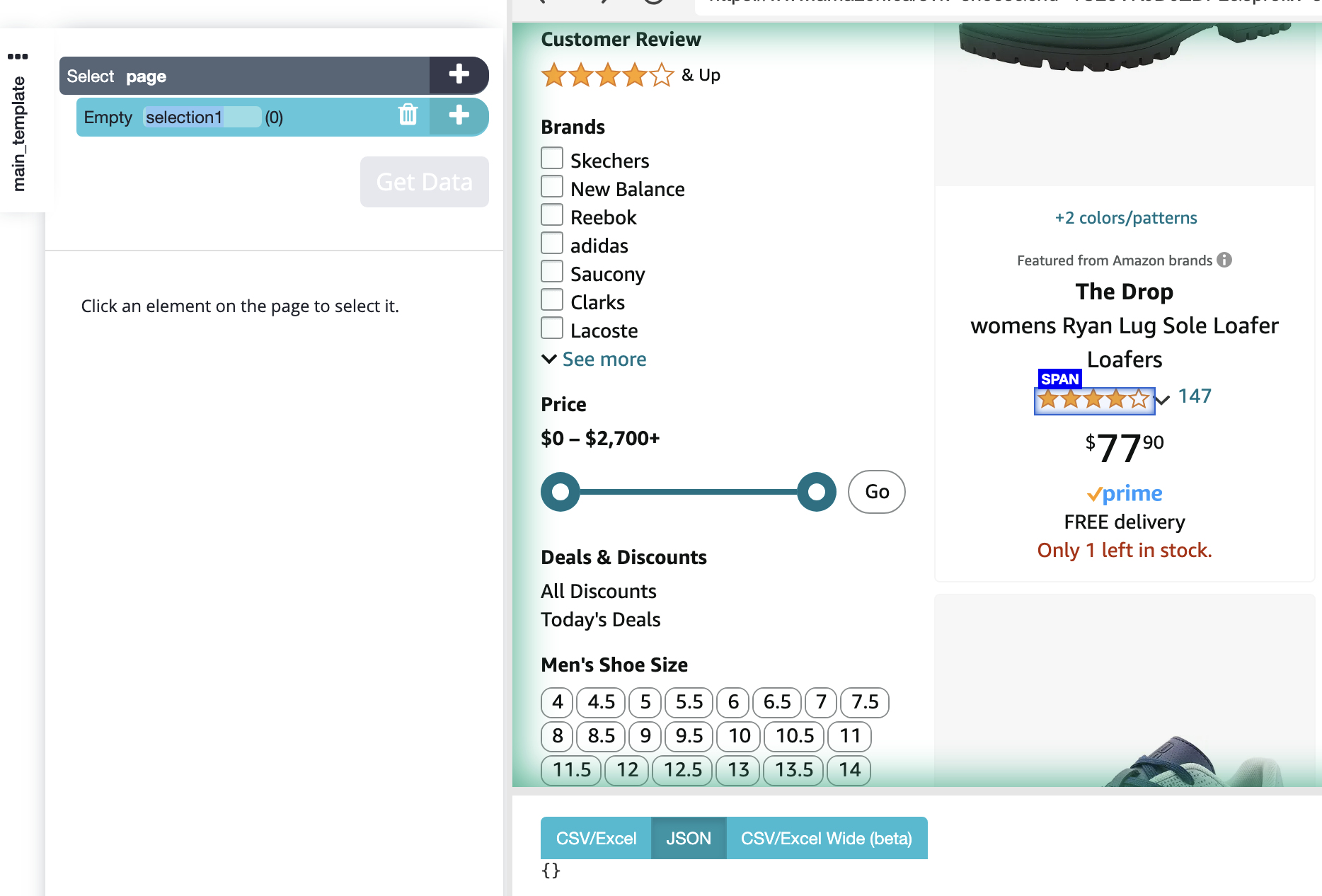Select men's shoe size 13.5
This screenshot has height=896, width=1322.
(x=793, y=770)
